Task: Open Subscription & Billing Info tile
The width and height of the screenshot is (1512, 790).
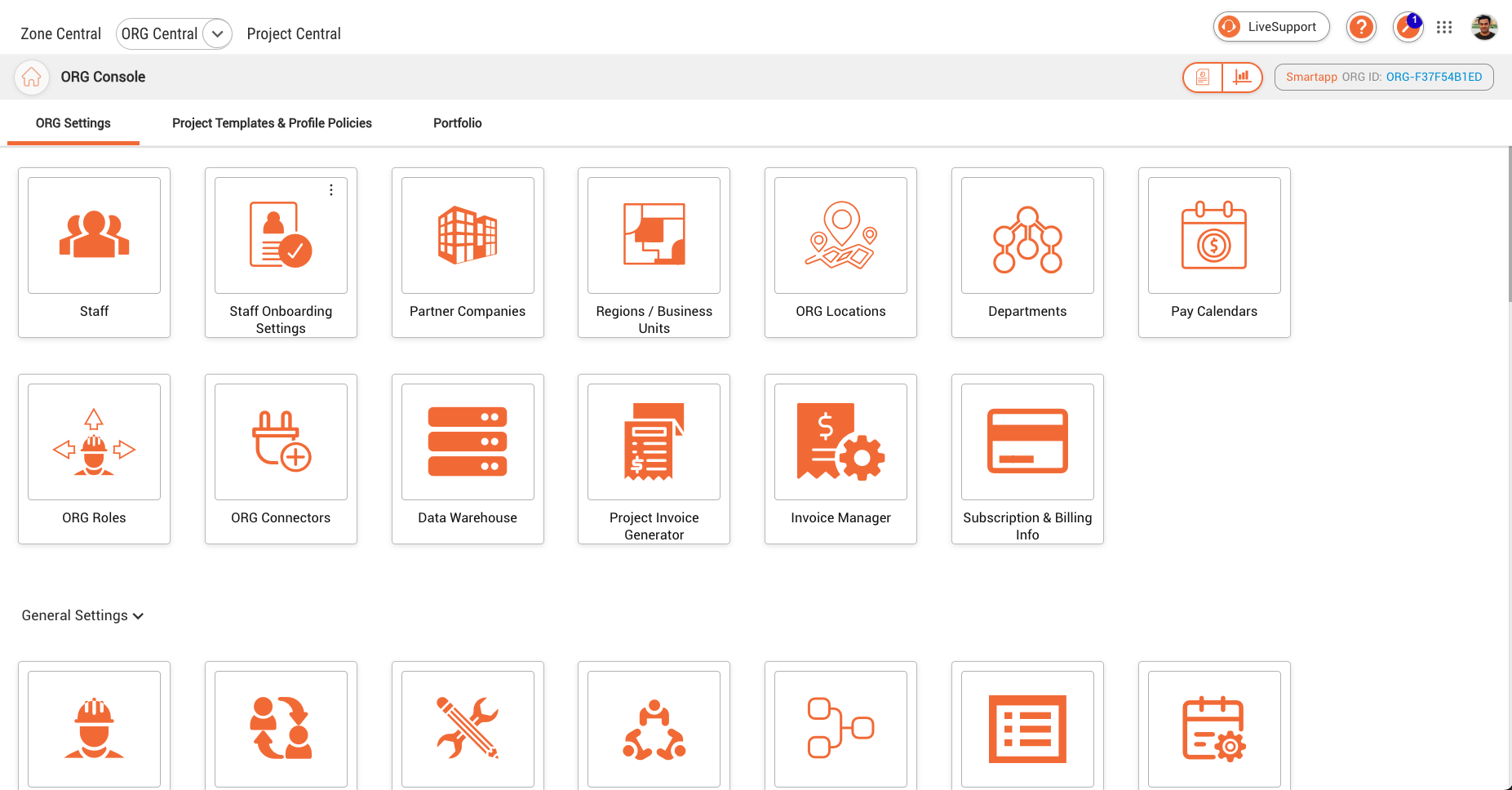Action: [1027, 458]
